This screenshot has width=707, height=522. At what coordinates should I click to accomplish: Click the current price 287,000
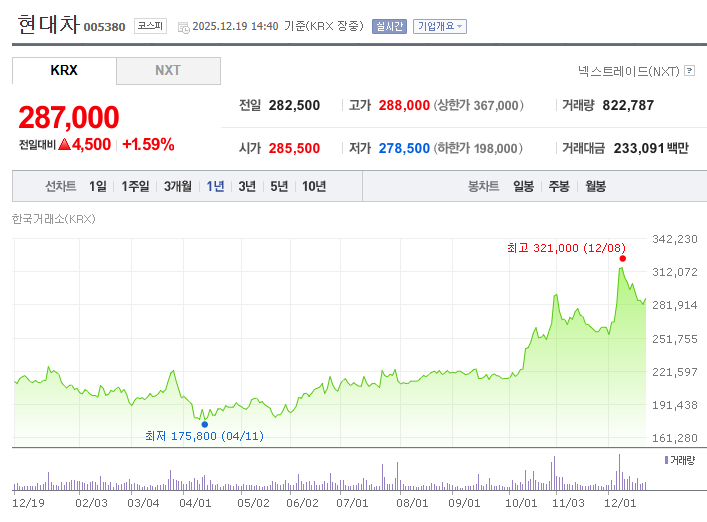coord(69,117)
